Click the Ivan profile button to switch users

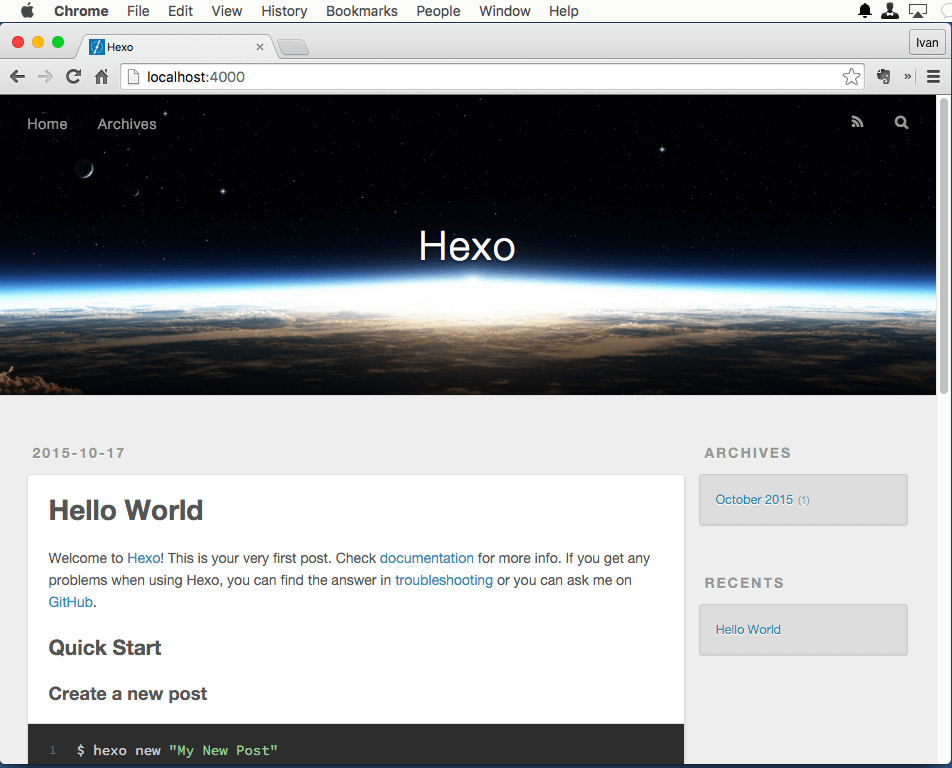(x=926, y=42)
